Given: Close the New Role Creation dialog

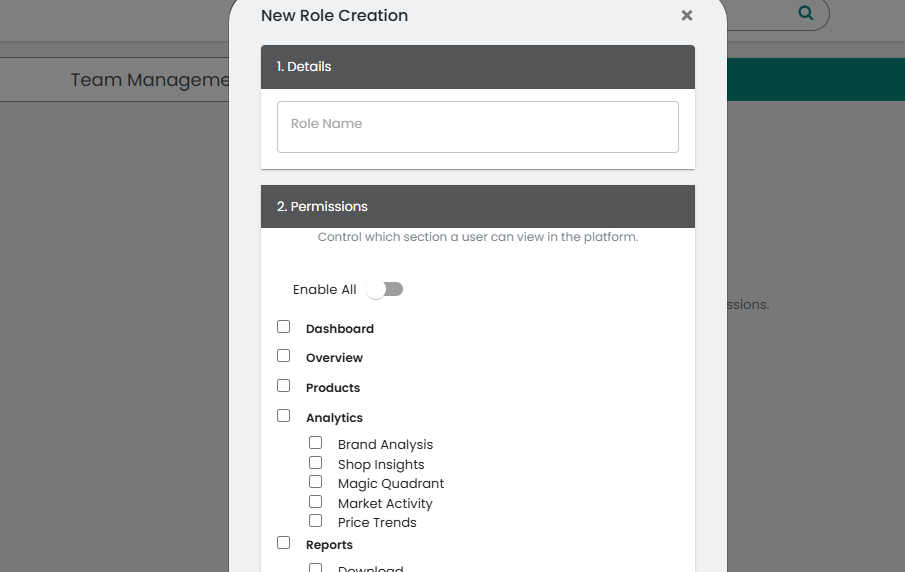Looking at the screenshot, I should [x=686, y=16].
